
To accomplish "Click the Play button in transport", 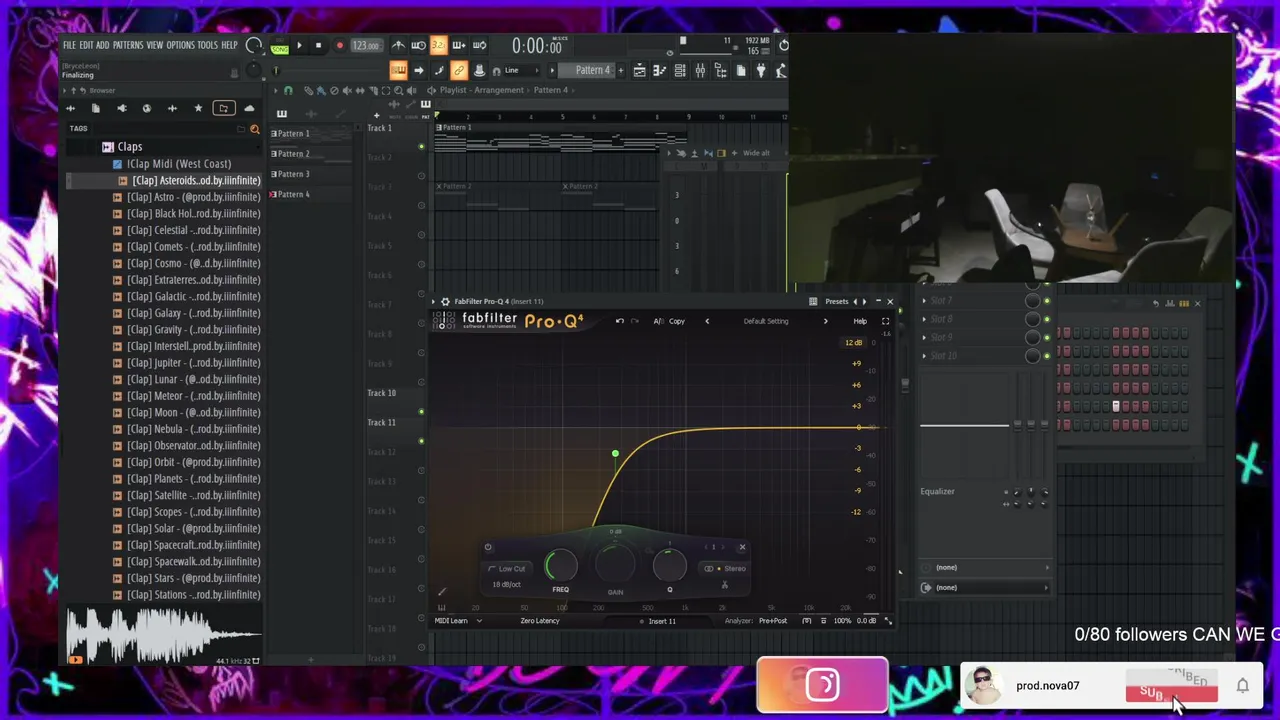I will click(x=299, y=46).
